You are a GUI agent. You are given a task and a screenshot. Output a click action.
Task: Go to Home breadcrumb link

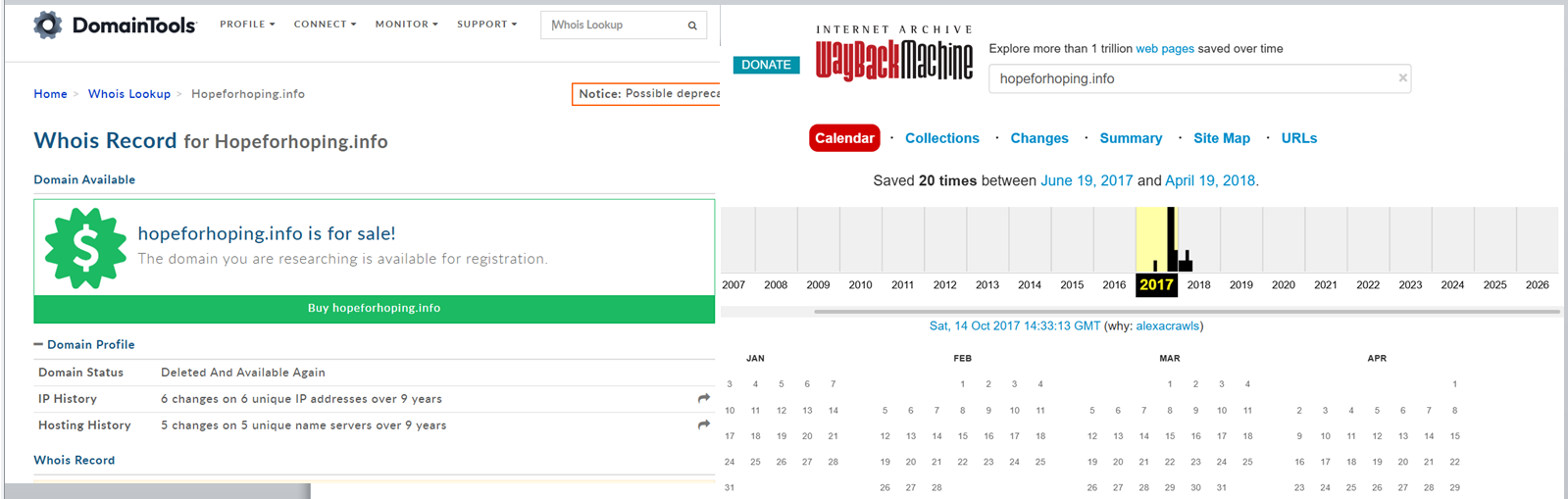coord(50,94)
